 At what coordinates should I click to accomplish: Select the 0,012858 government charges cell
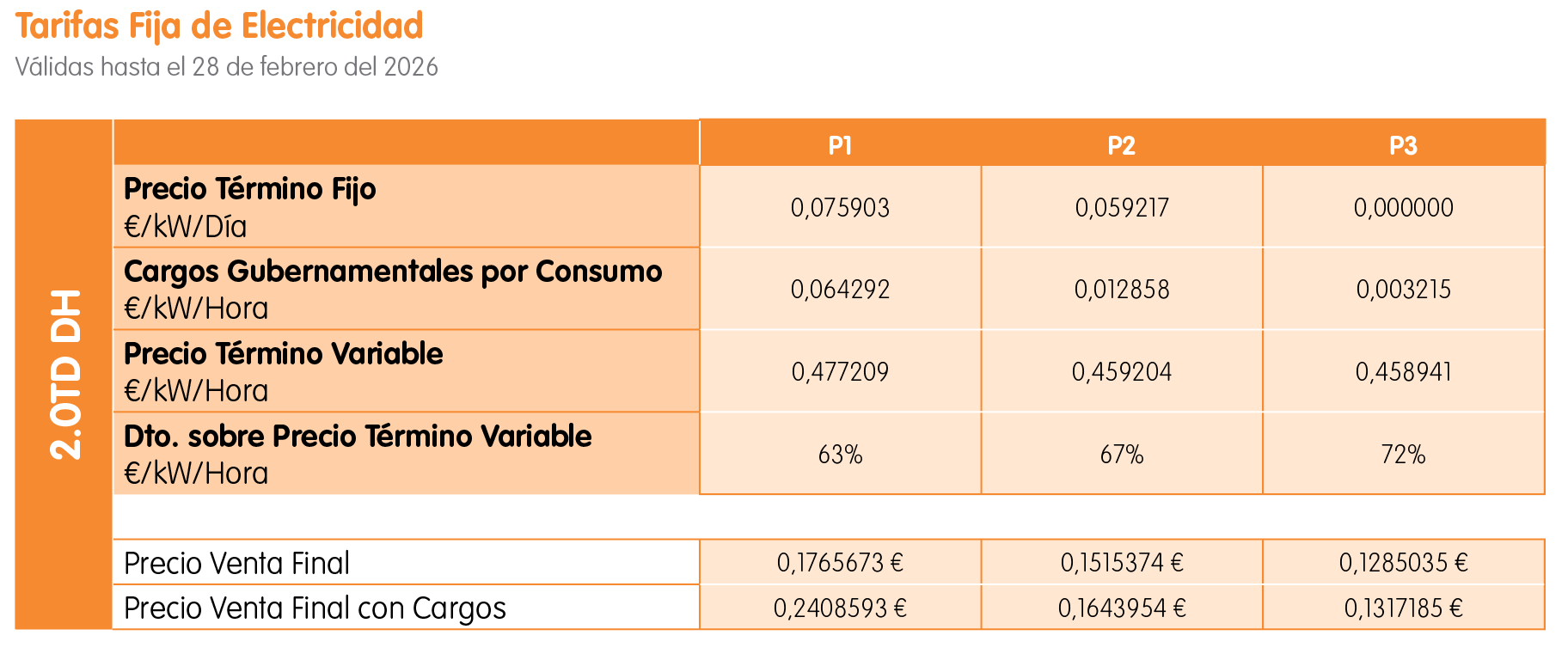coord(1121,290)
